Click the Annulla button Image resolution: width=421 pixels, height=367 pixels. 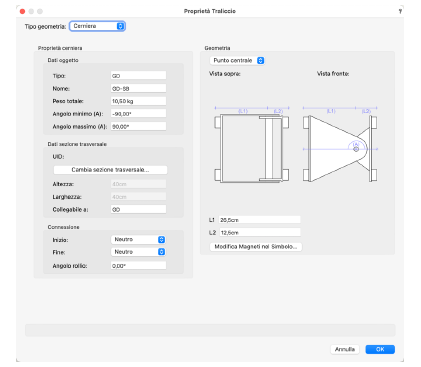coord(345,349)
